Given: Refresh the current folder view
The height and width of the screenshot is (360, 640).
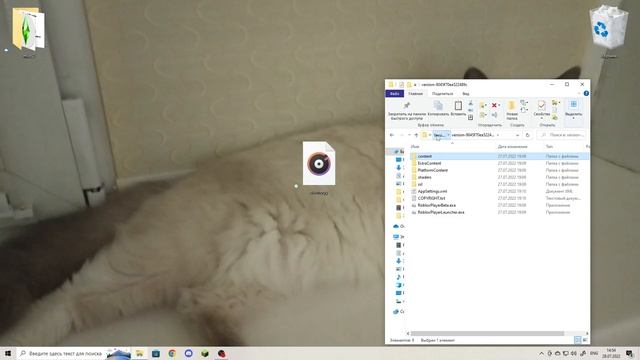Looking at the screenshot, I should click(x=527, y=135).
